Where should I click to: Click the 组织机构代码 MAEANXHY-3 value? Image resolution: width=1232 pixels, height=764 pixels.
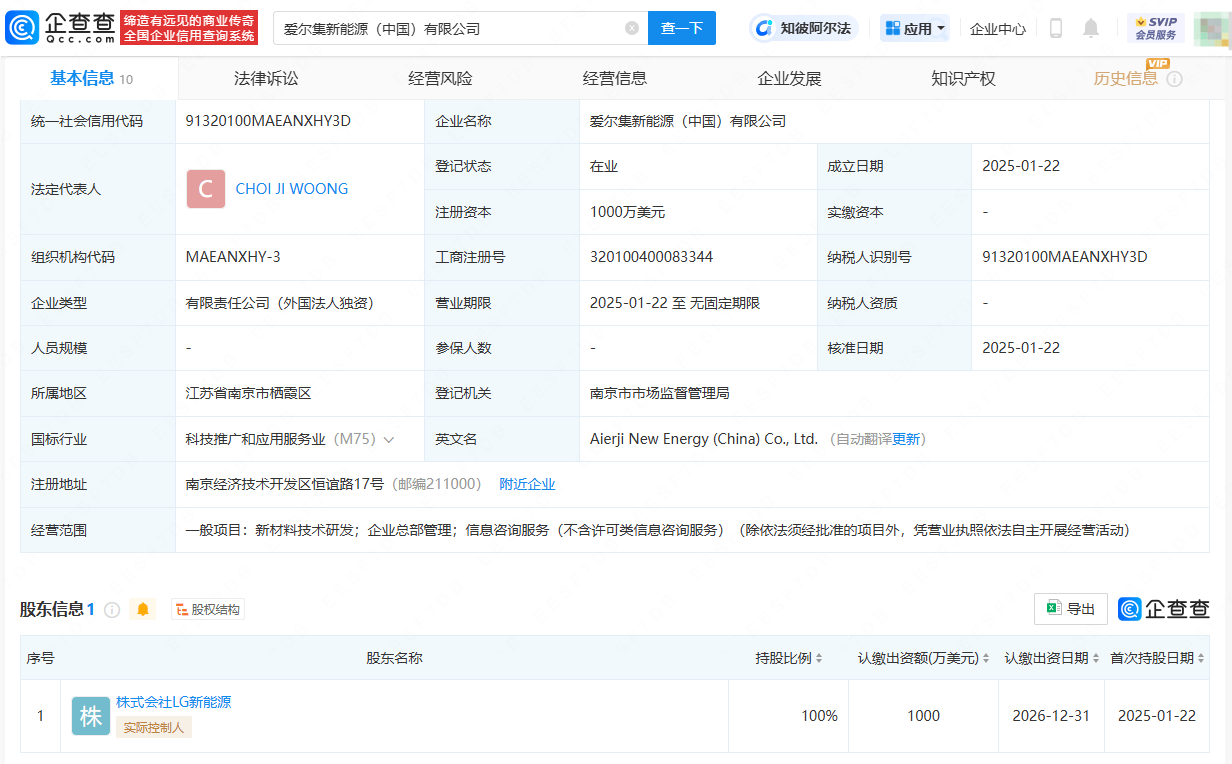coord(233,257)
